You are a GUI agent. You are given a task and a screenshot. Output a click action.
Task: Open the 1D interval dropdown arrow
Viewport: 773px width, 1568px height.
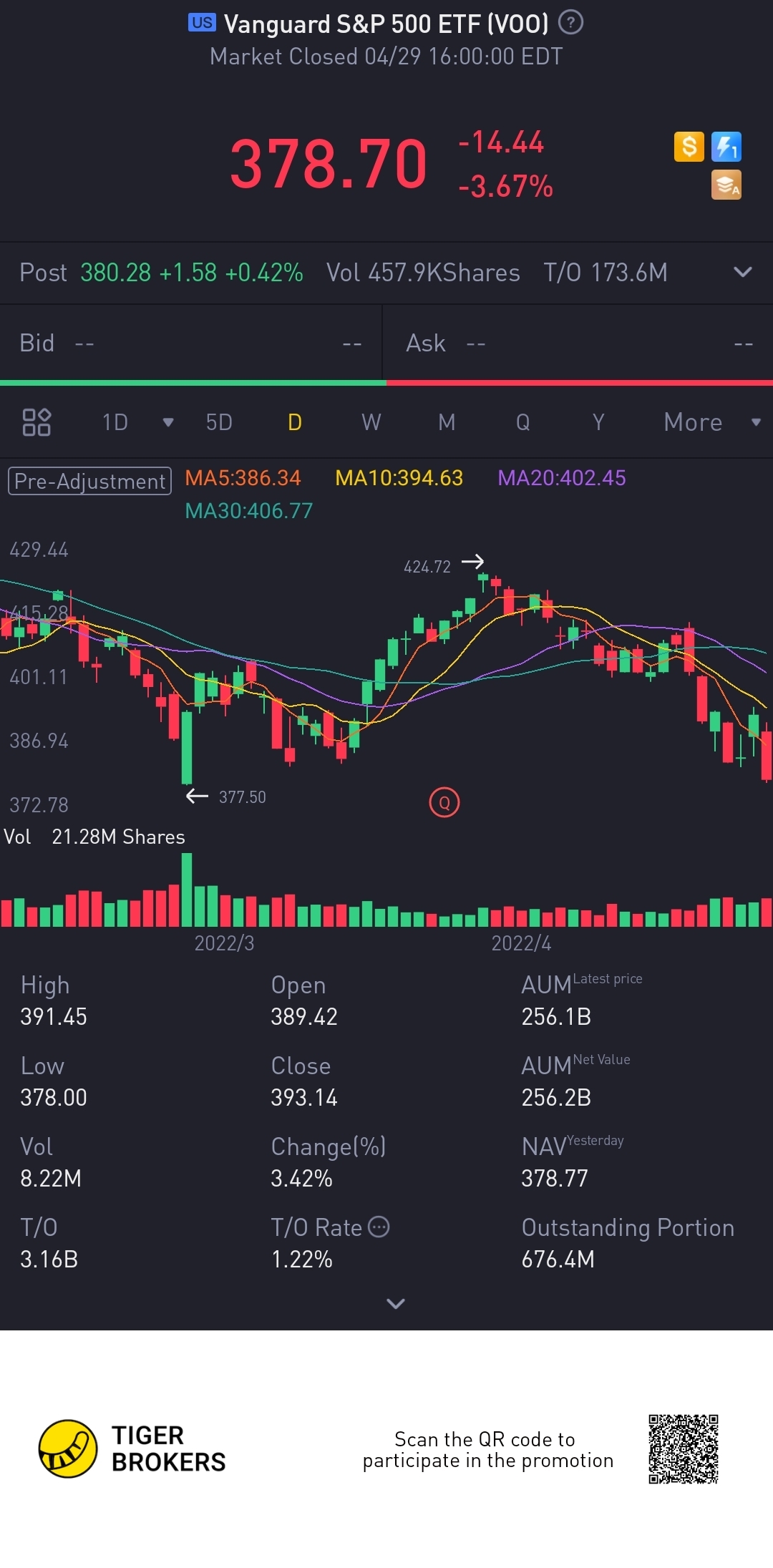(x=168, y=422)
